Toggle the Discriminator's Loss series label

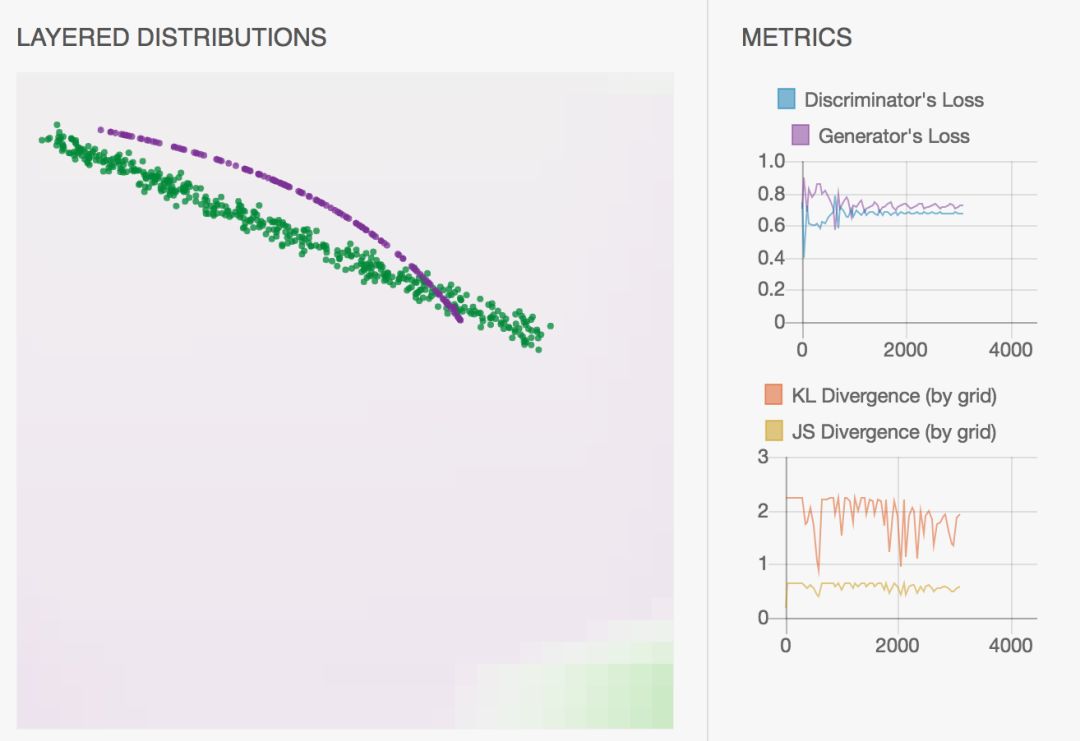893,100
